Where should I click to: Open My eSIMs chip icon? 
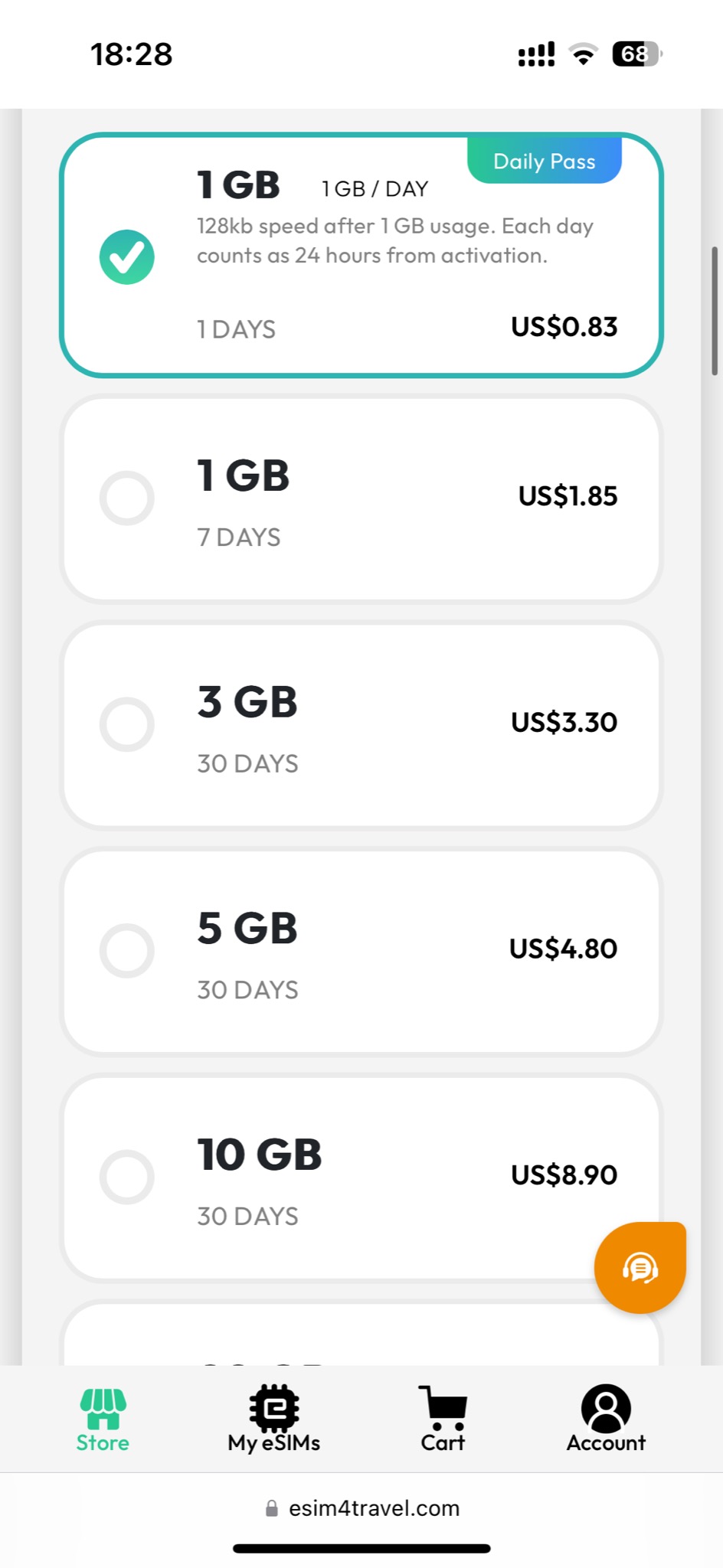pos(273,1408)
